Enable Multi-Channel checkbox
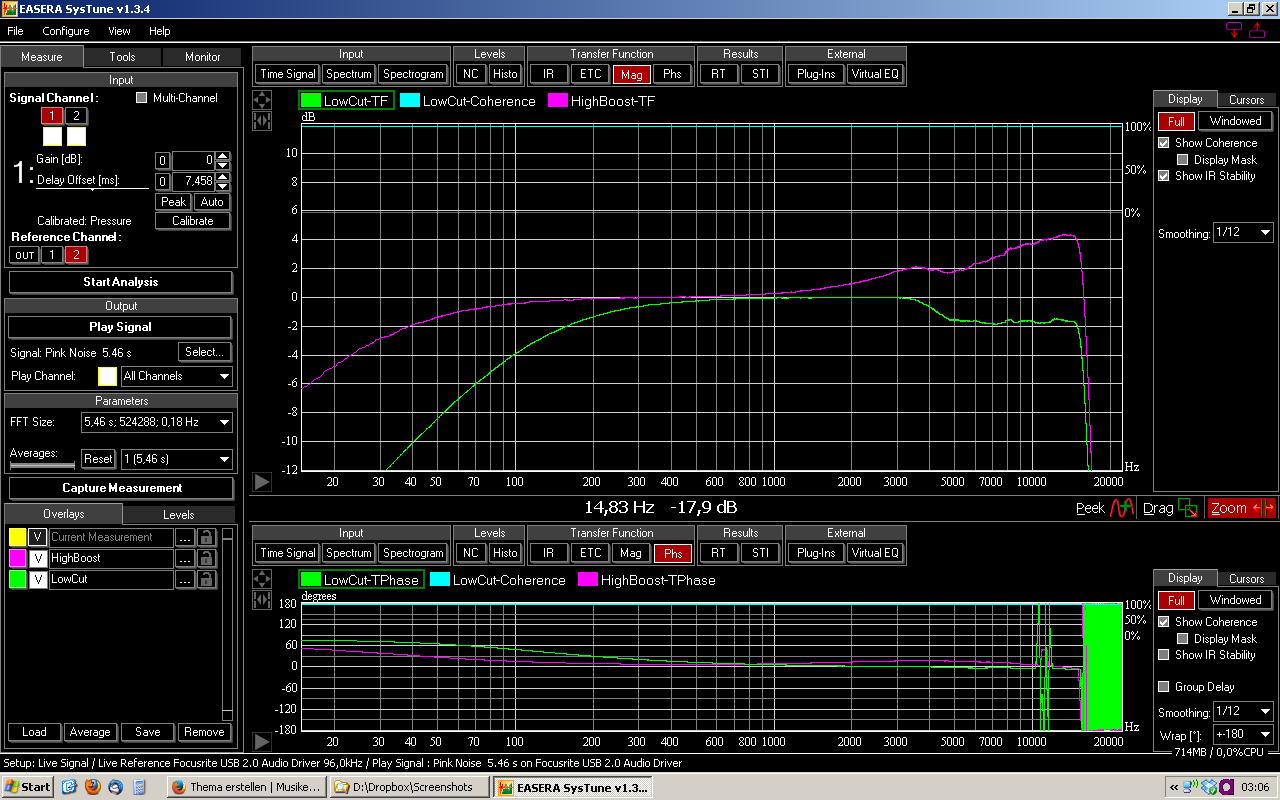Image resolution: width=1280 pixels, height=800 pixels. click(x=141, y=98)
